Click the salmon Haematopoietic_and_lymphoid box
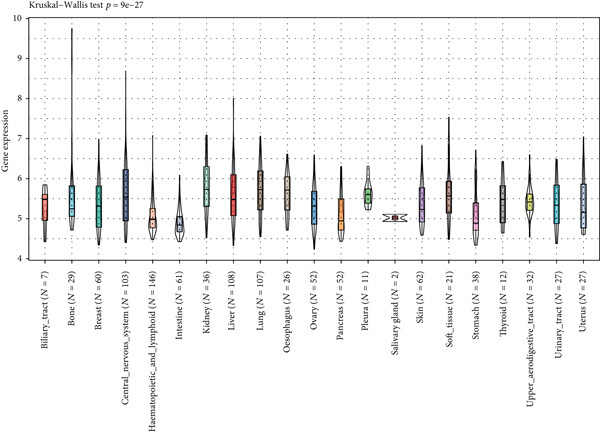Viewport: 600px width, 432px height. [x=152, y=218]
